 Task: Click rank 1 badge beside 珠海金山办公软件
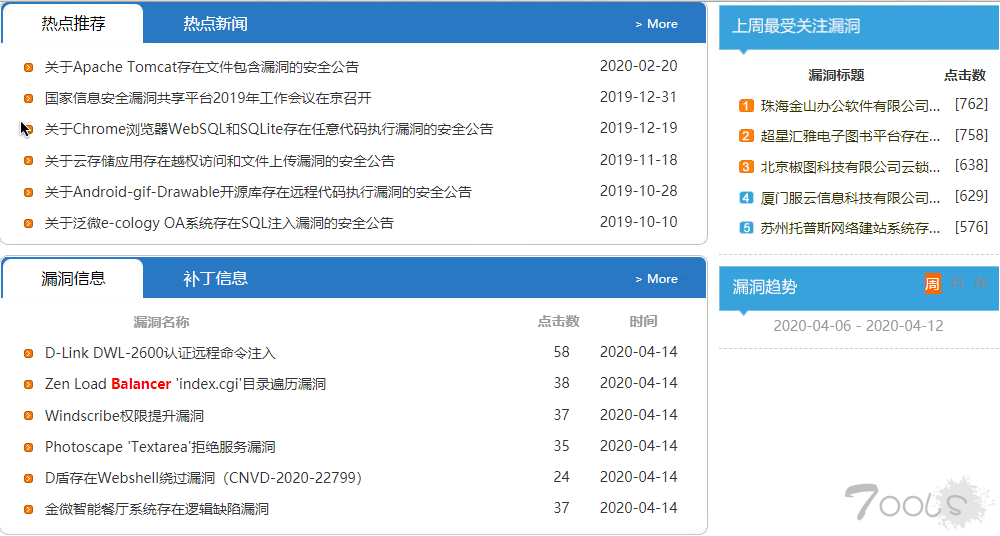tap(746, 105)
